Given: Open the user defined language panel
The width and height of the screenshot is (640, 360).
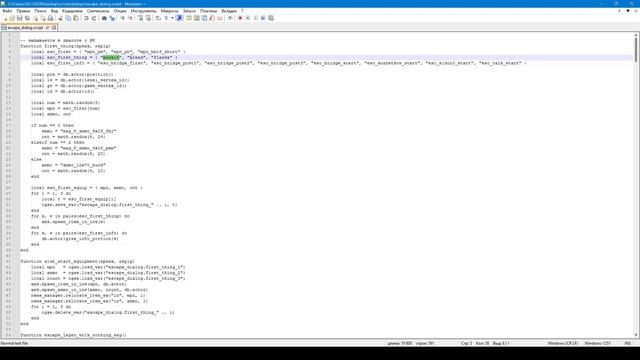Looking at the screenshot, I should click(x=189, y=18).
